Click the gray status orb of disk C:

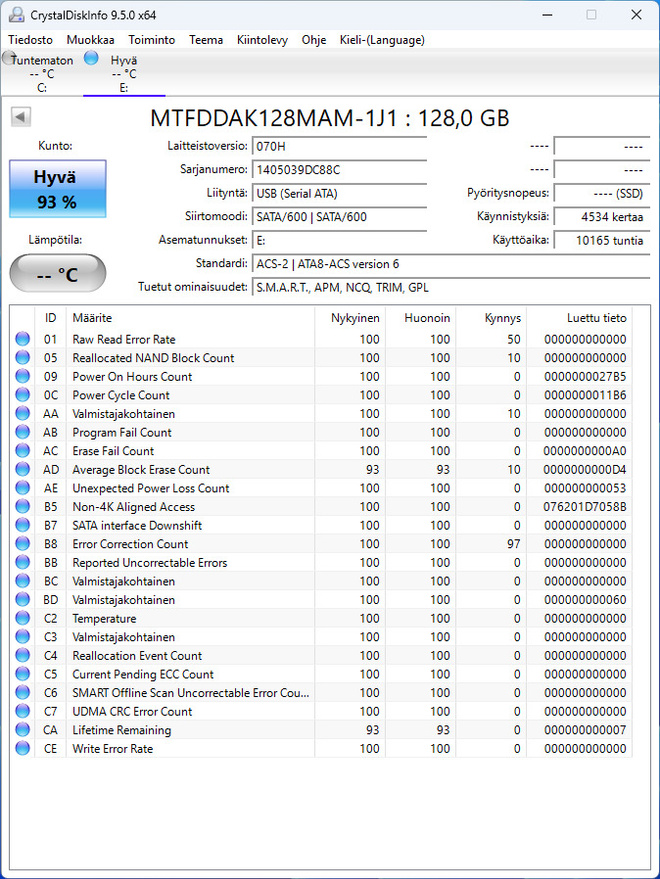tap(9, 57)
